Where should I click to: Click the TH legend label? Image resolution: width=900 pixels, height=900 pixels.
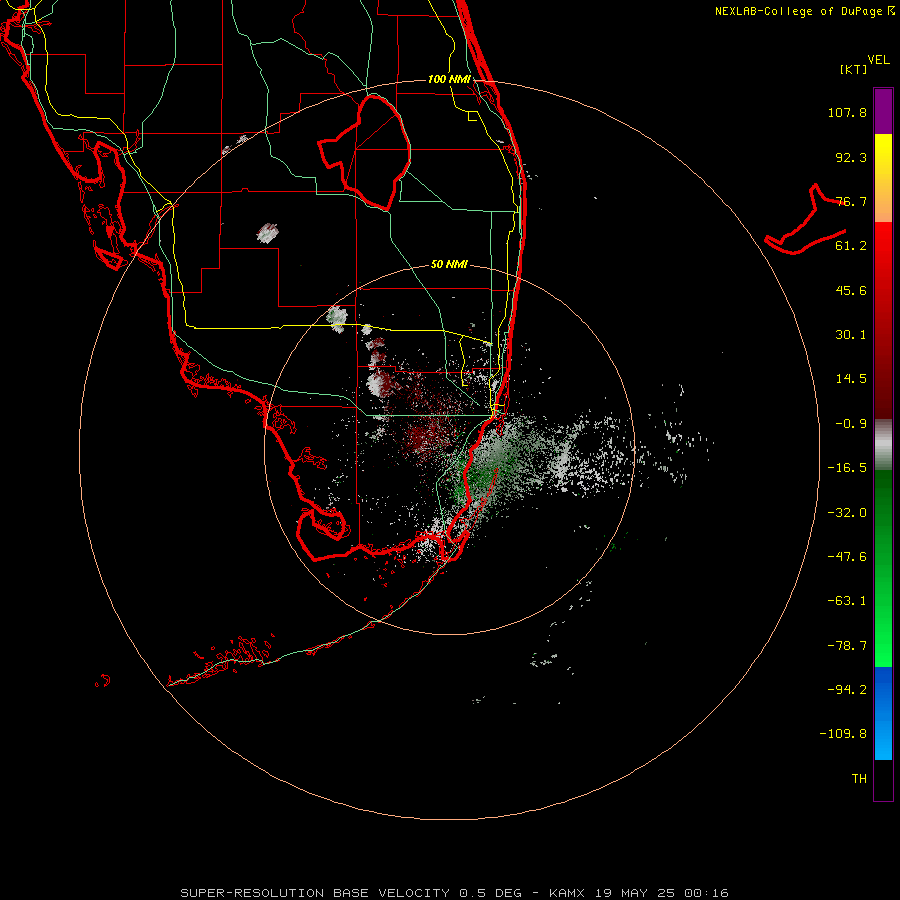tap(859, 779)
